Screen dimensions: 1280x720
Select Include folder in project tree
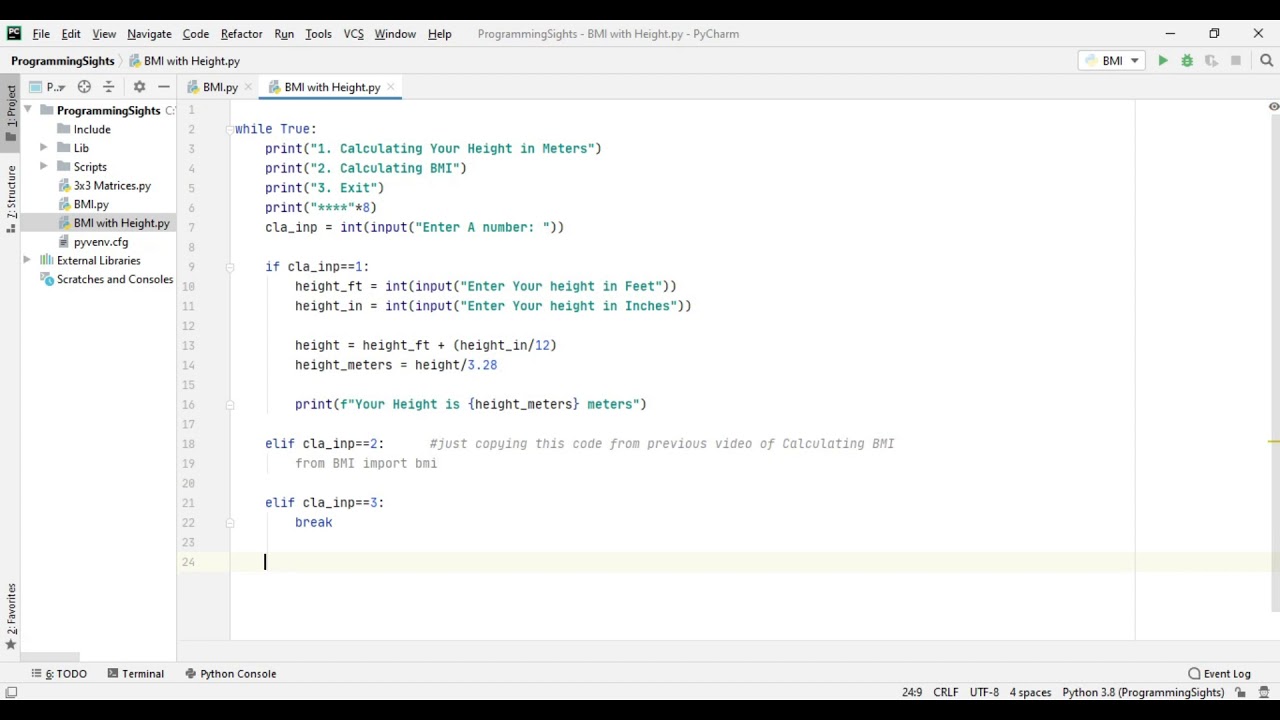[92, 129]
